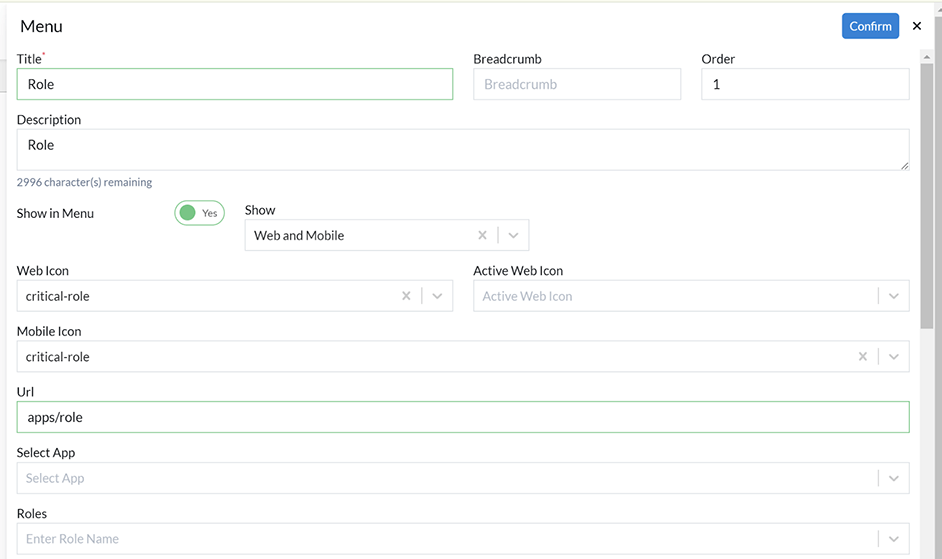Open the Mobile Icon dropdown arrow
Screen dimensions: 942x559
click(x=893, y=356)
